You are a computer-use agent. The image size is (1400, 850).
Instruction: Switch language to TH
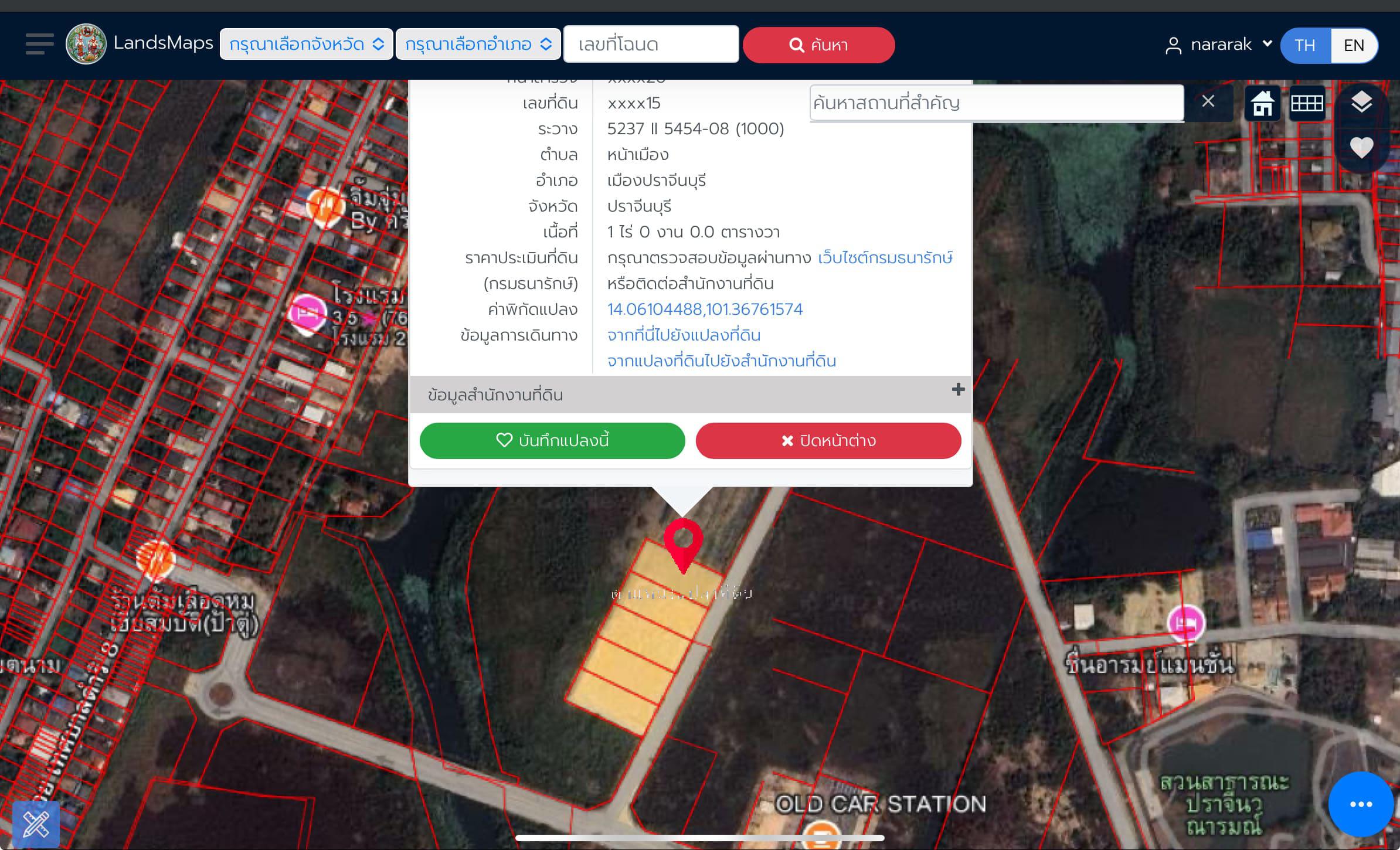coord(1305,45)
